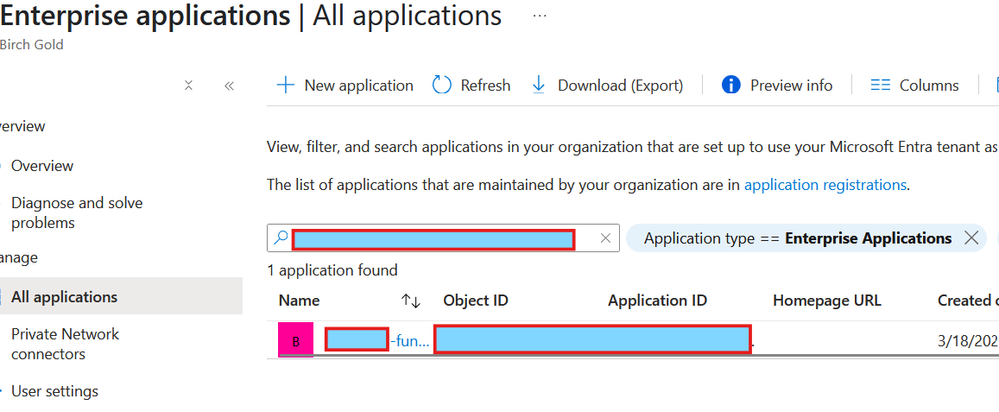Click the 3/18 creation date cell

(x=968, y=341)
